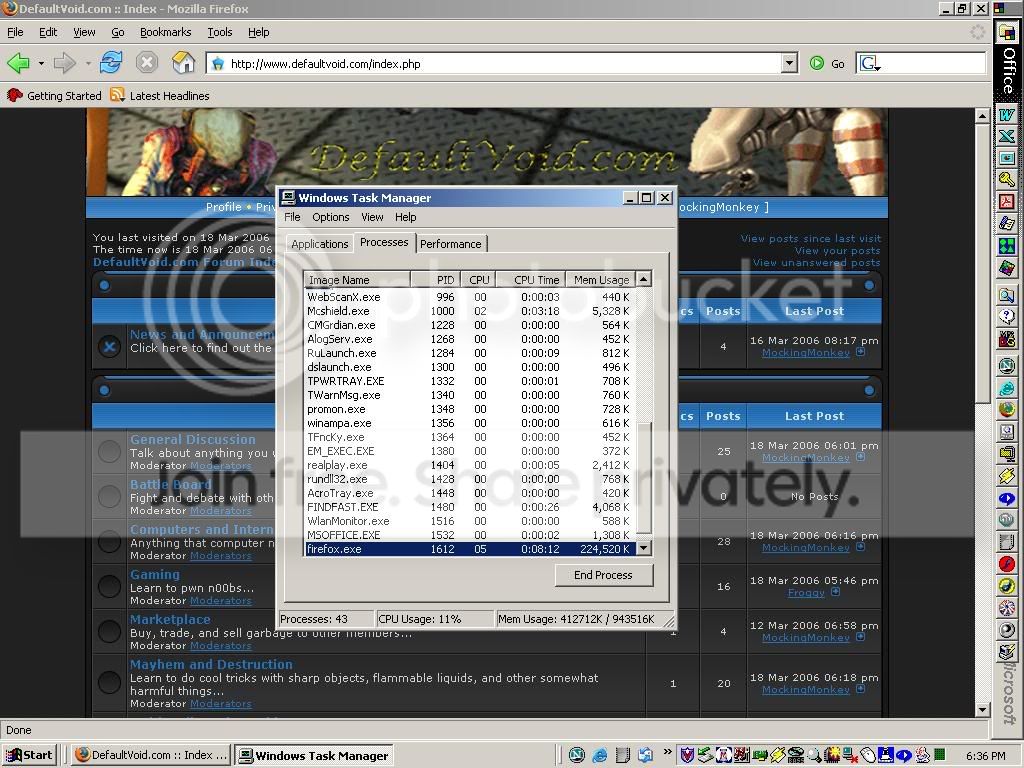
Task: Open URL history dropdown arrow
Action: [x=790, y=63]
